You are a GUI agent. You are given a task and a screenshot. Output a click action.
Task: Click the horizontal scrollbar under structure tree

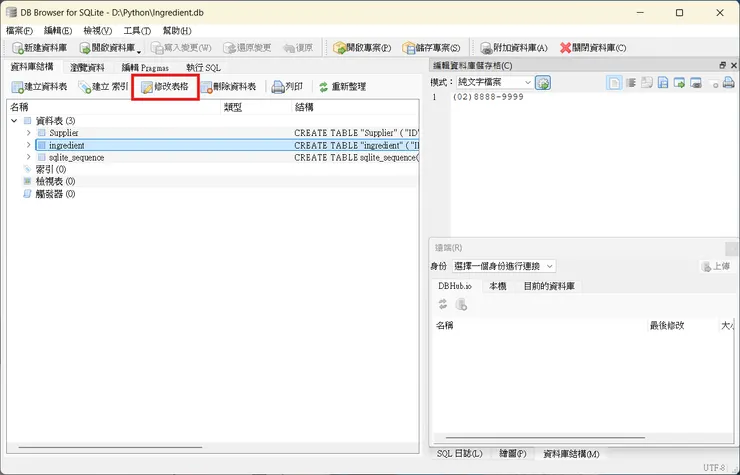tap(110, 447)
